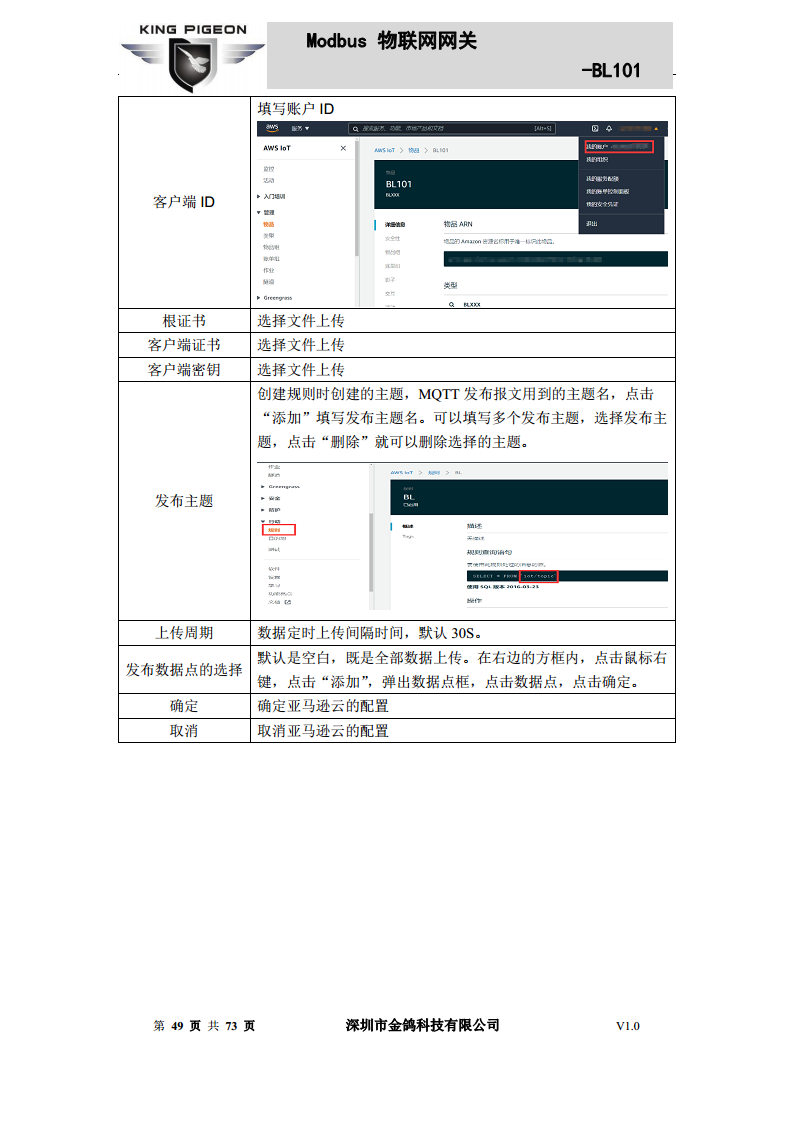
Task: Click the 规则查询语句 heading
Action: point(490,552)
